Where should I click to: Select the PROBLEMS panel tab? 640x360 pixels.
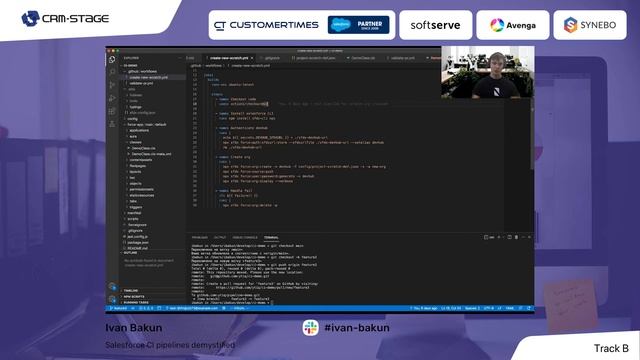(200, 238)
